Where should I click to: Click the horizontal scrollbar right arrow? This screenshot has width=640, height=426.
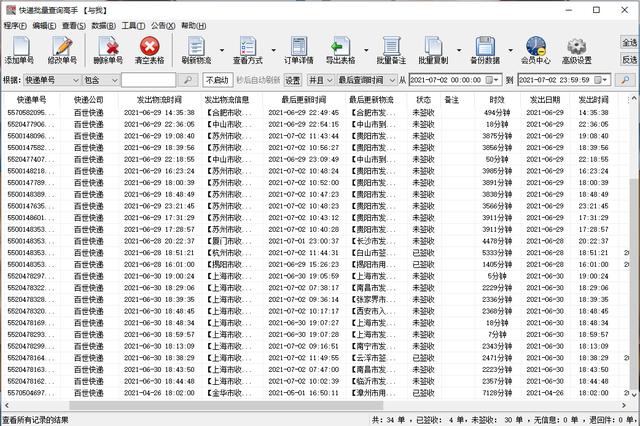pos(624,405)
